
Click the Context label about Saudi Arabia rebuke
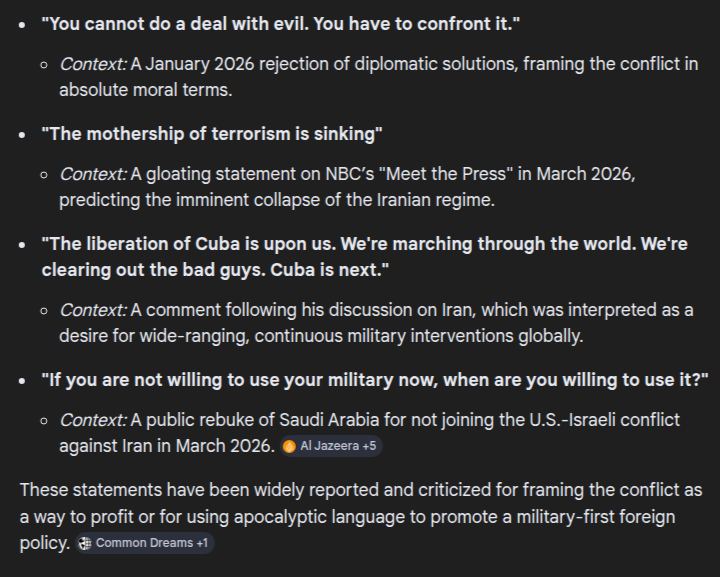93,420
